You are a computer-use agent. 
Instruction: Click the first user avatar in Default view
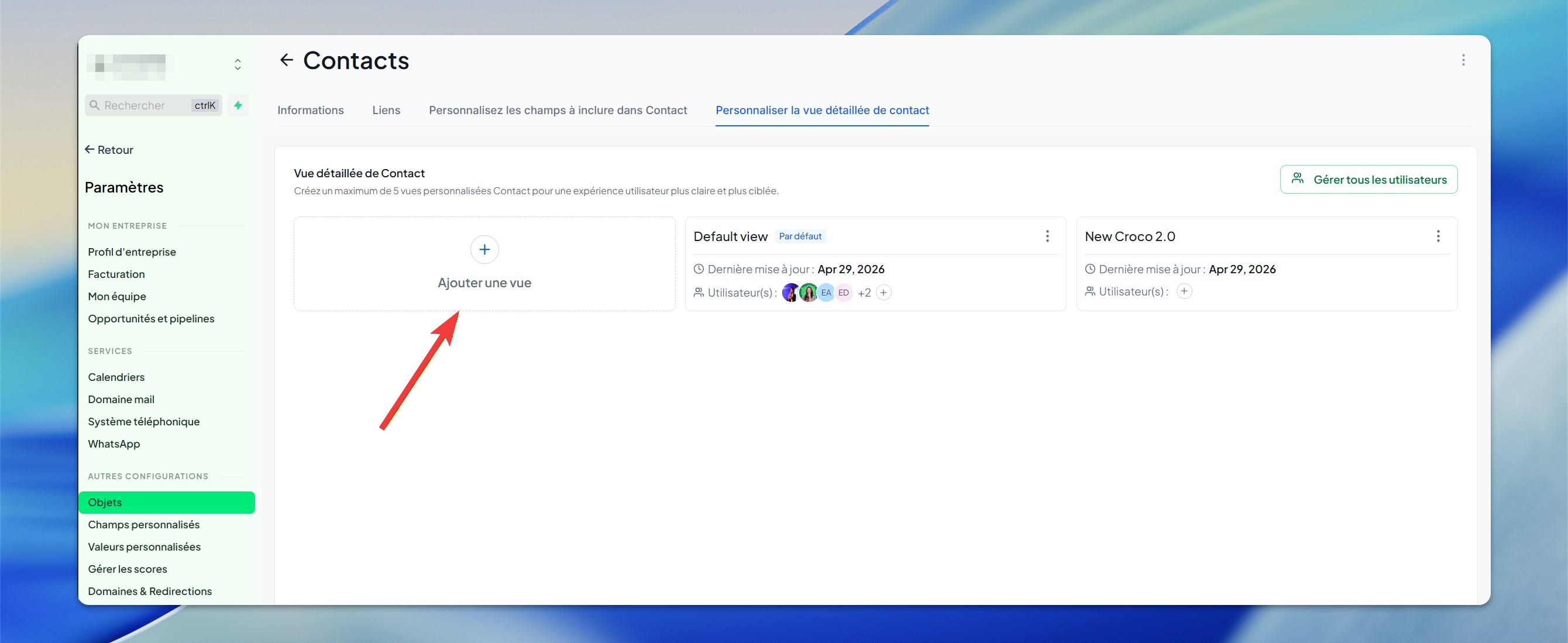tap(790, 293)
